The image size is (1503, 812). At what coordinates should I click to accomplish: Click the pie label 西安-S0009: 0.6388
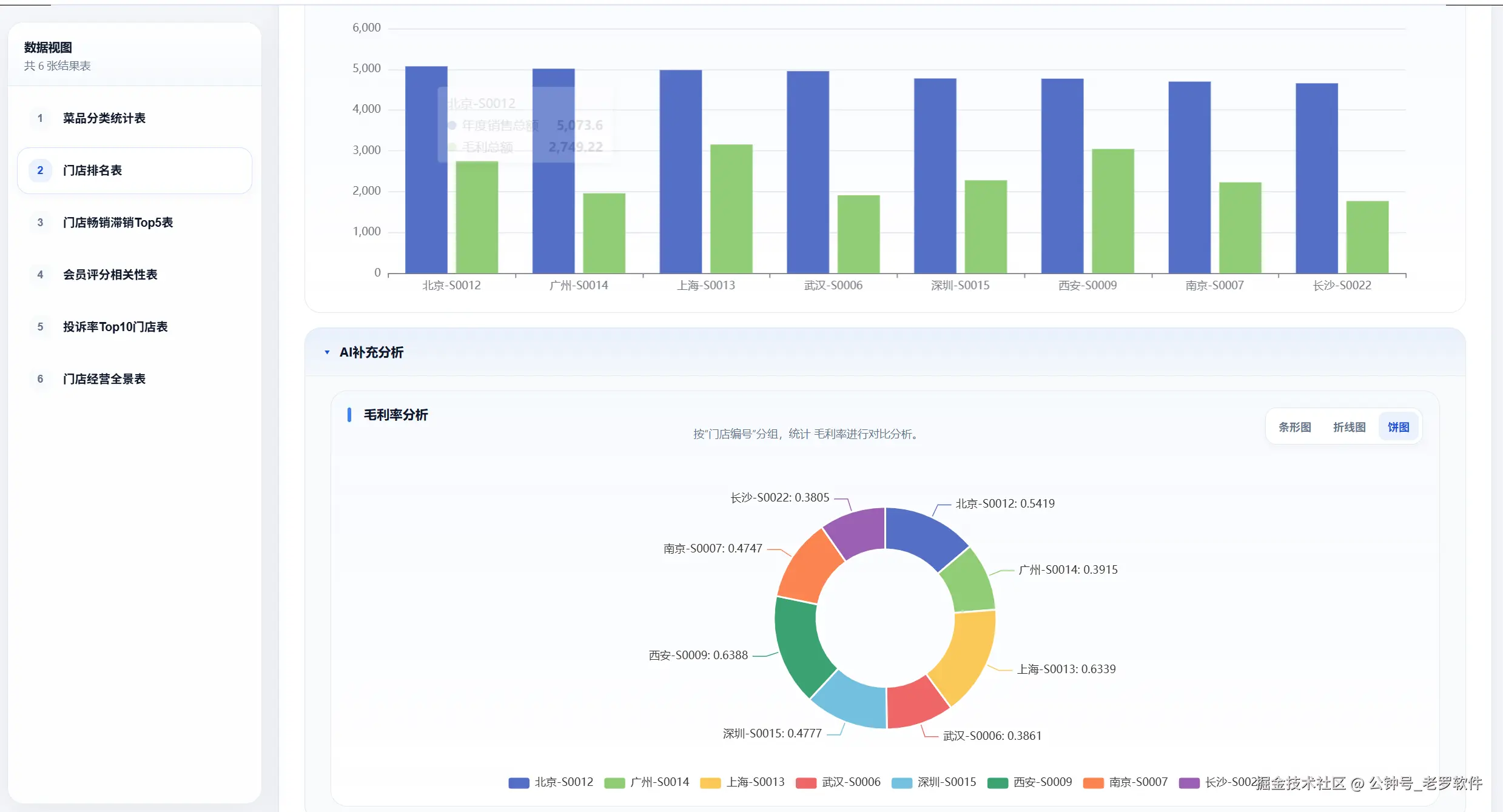pyautogui.click(x=698, y=656)
